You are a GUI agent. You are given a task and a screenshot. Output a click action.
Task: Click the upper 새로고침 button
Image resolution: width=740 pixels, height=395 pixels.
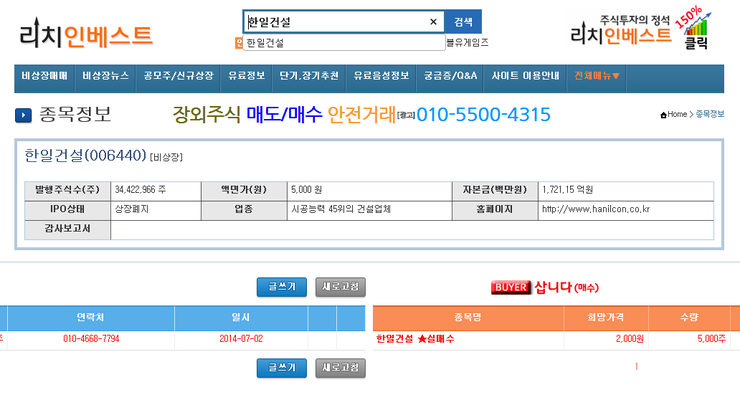[340, 287]
